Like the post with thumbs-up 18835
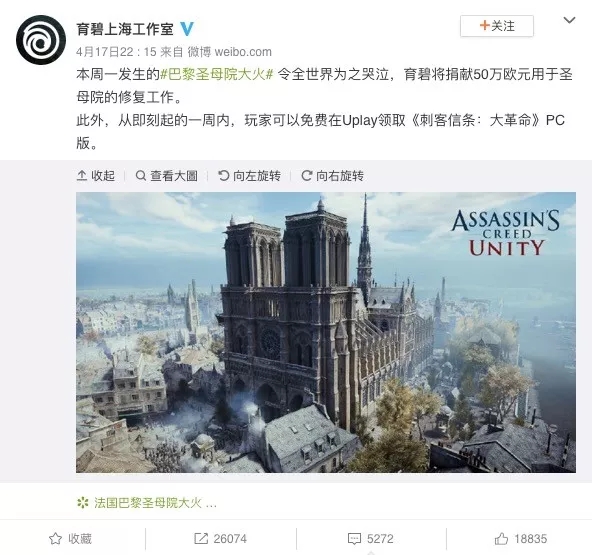This screenshot has width=592, height=555. pyautogui.click(x=521, y=539)
